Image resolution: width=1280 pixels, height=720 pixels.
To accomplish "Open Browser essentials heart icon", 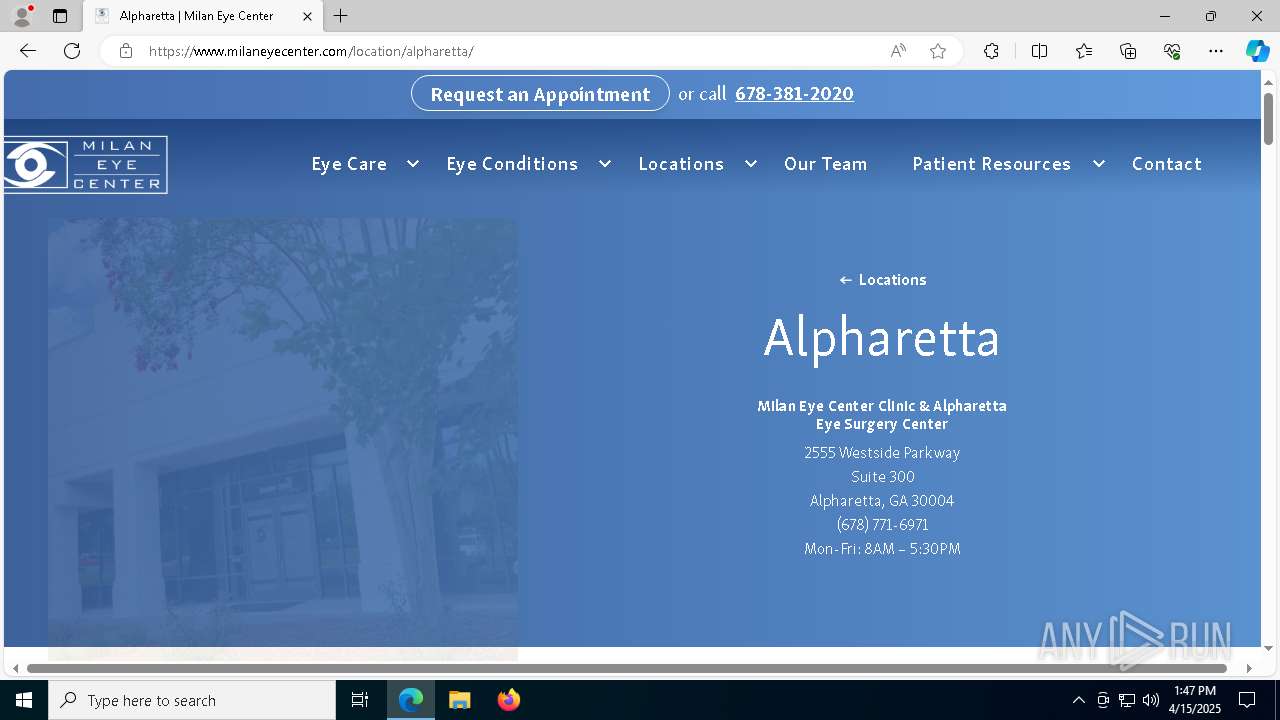I will tap(1172, 51).
